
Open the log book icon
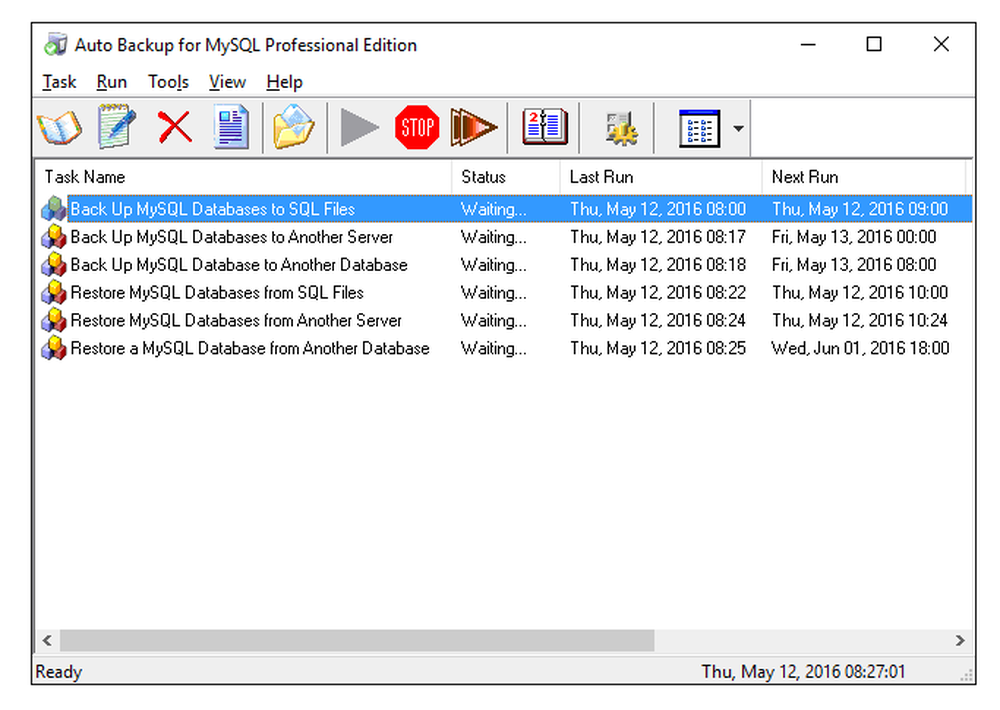click(x=544, y=127)
